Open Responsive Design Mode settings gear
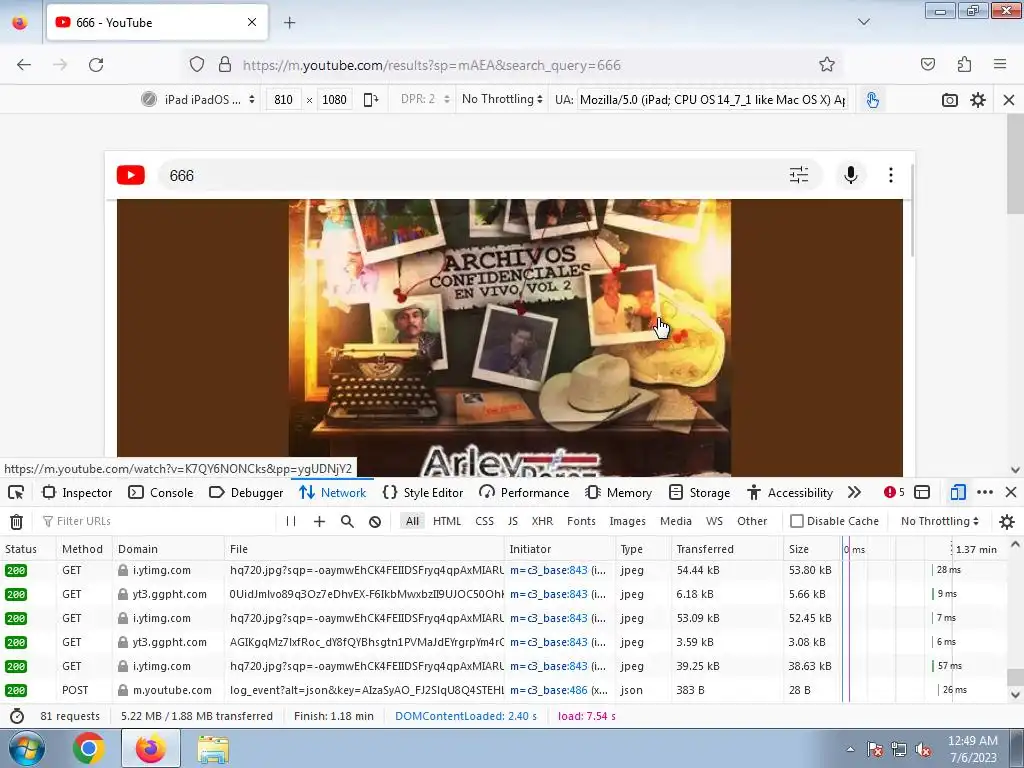1024x768 pixels. click(x=978, y=100)
